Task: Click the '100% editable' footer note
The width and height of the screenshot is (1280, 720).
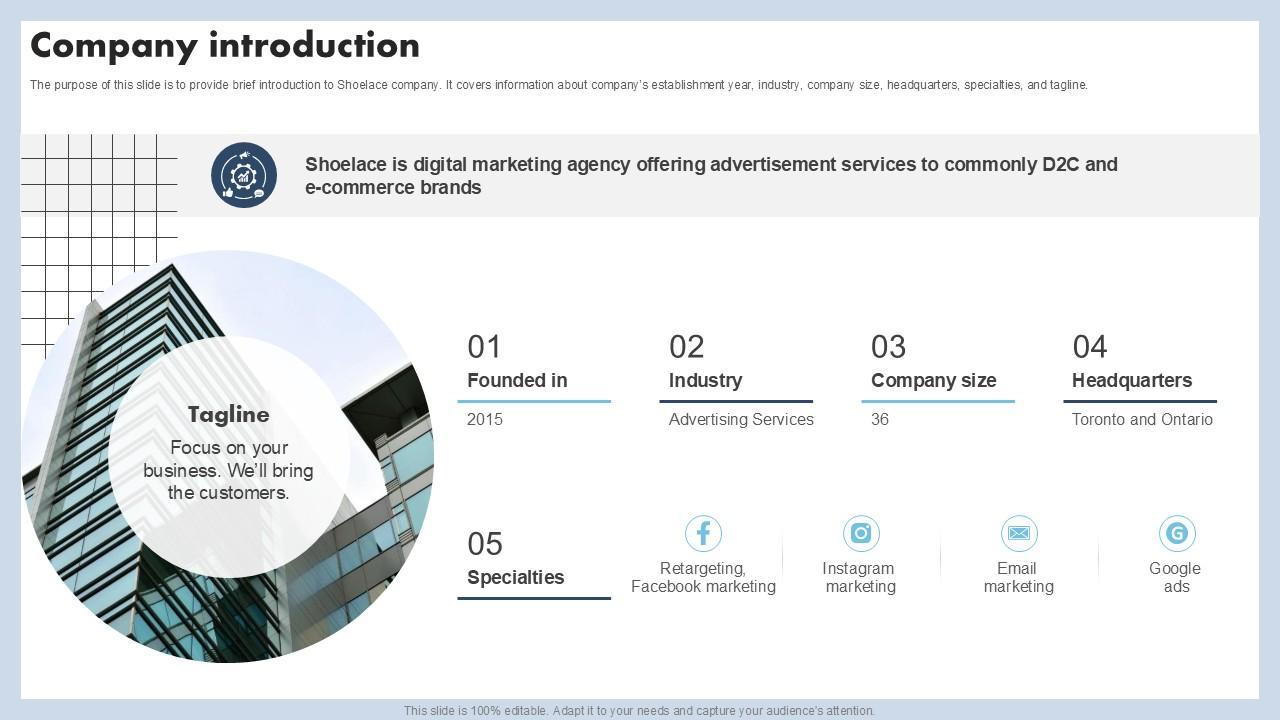Action: [640, 711]
